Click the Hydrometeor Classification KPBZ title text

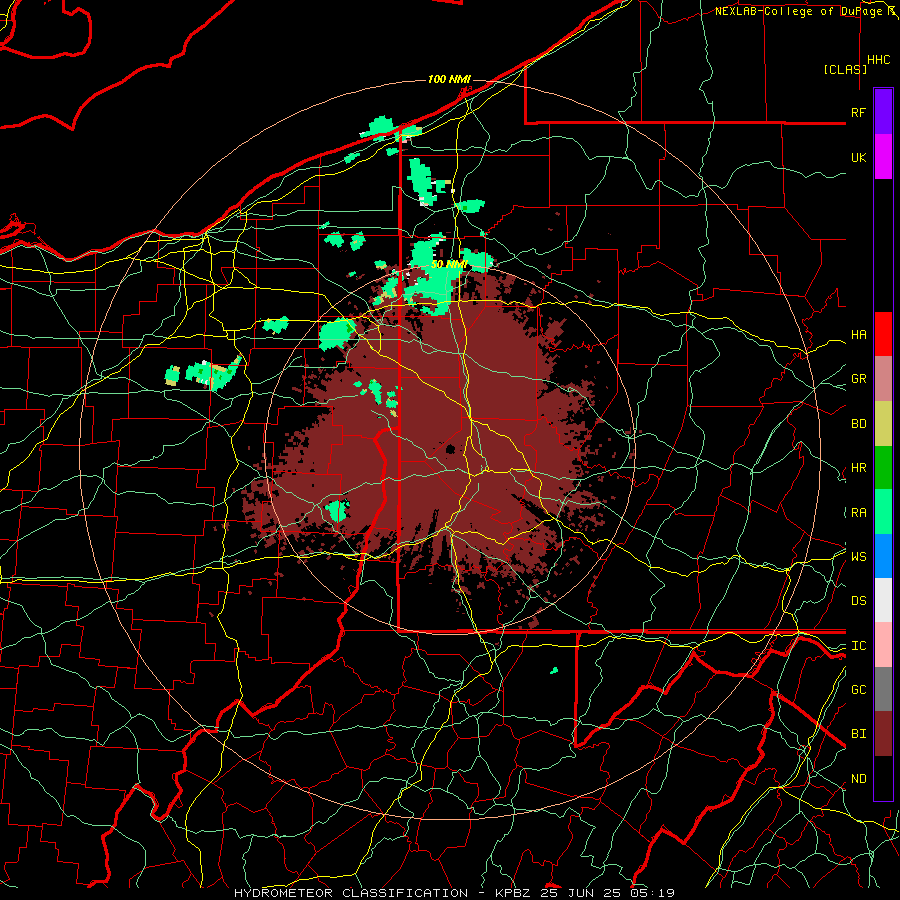454,893
